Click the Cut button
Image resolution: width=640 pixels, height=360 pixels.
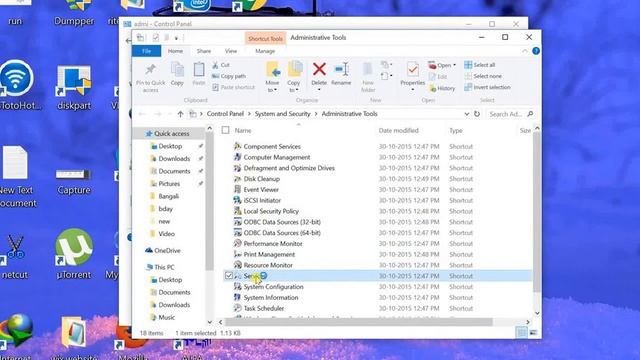tap(221, 65)
